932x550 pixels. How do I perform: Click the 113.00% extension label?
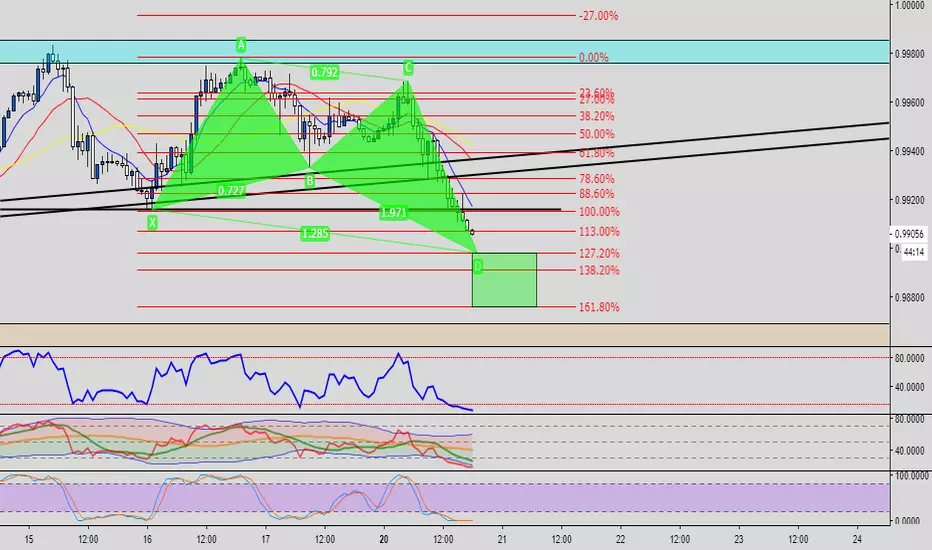599,232
